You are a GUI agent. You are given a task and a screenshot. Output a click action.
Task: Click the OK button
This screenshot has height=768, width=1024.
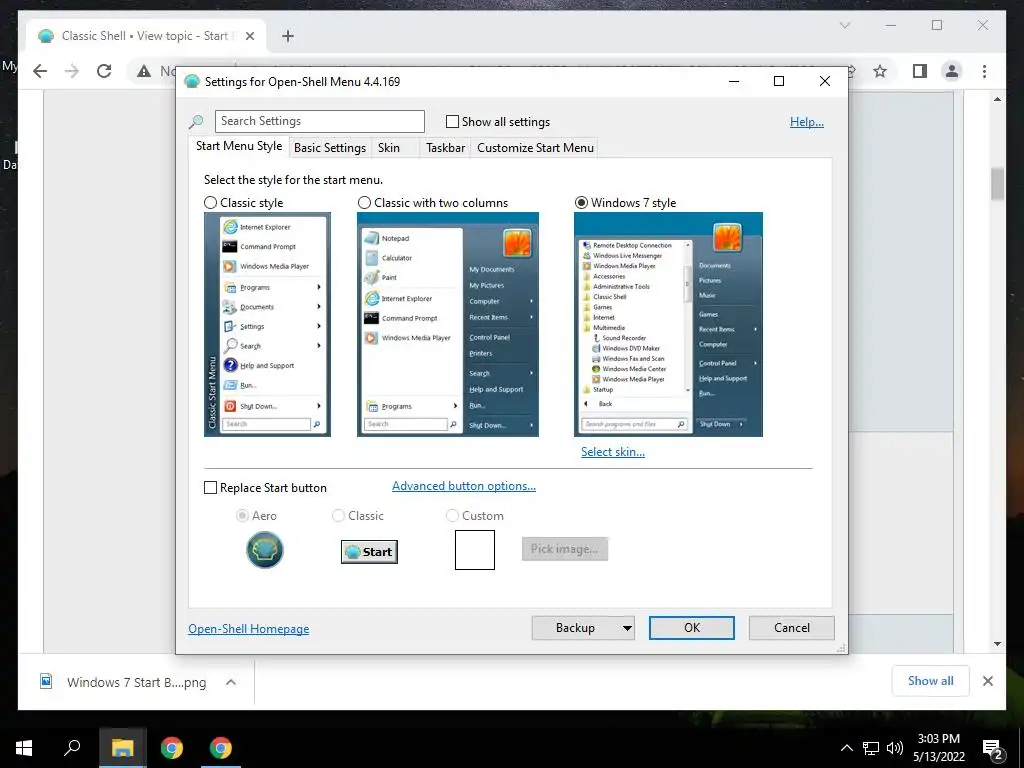(x=692, y=628)
